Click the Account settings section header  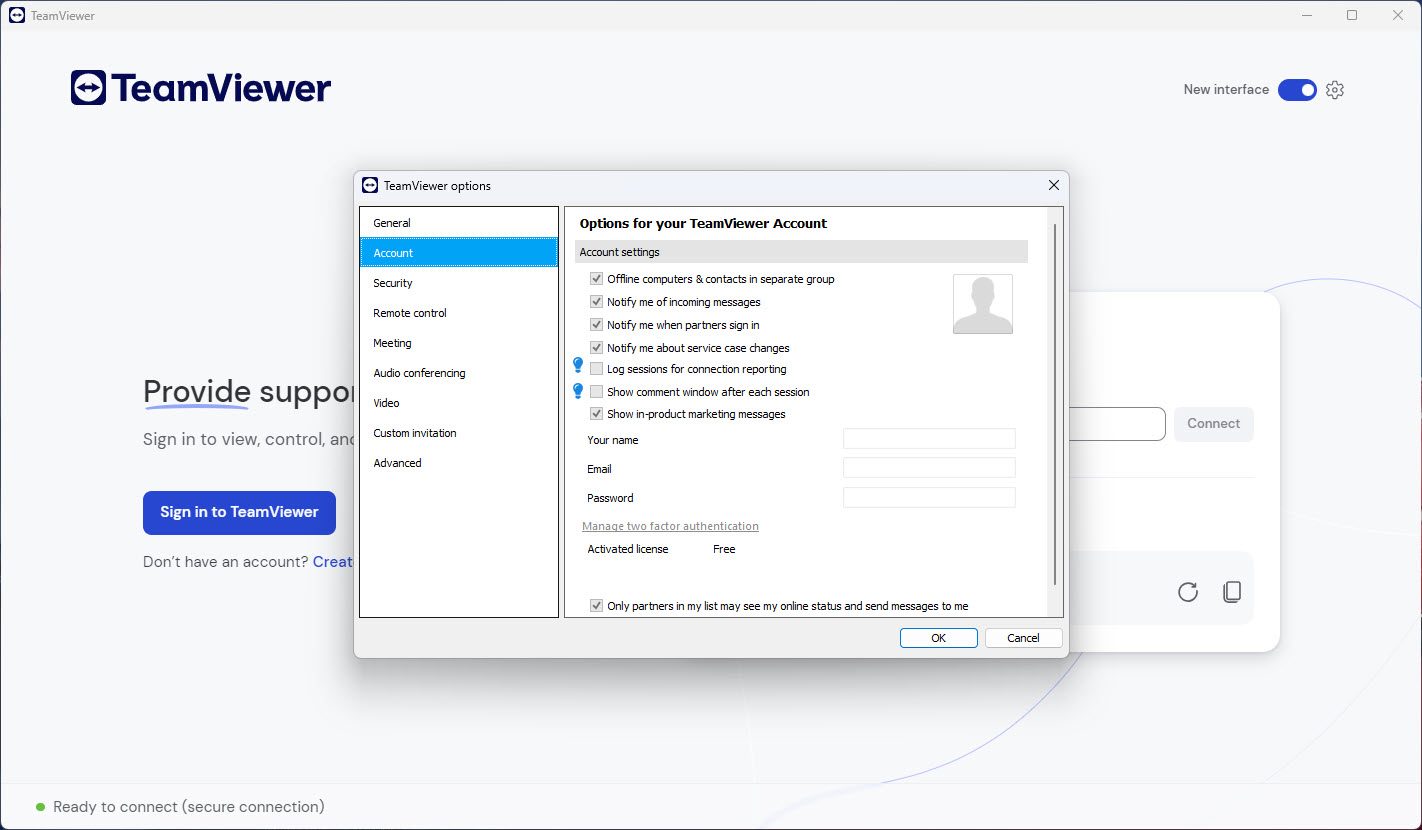801,252
